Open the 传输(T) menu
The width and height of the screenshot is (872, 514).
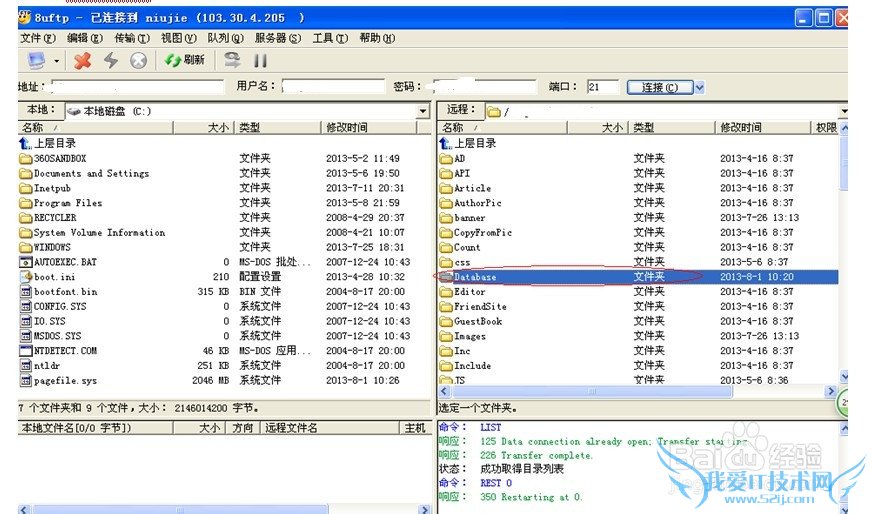click(x=132, y=38)
